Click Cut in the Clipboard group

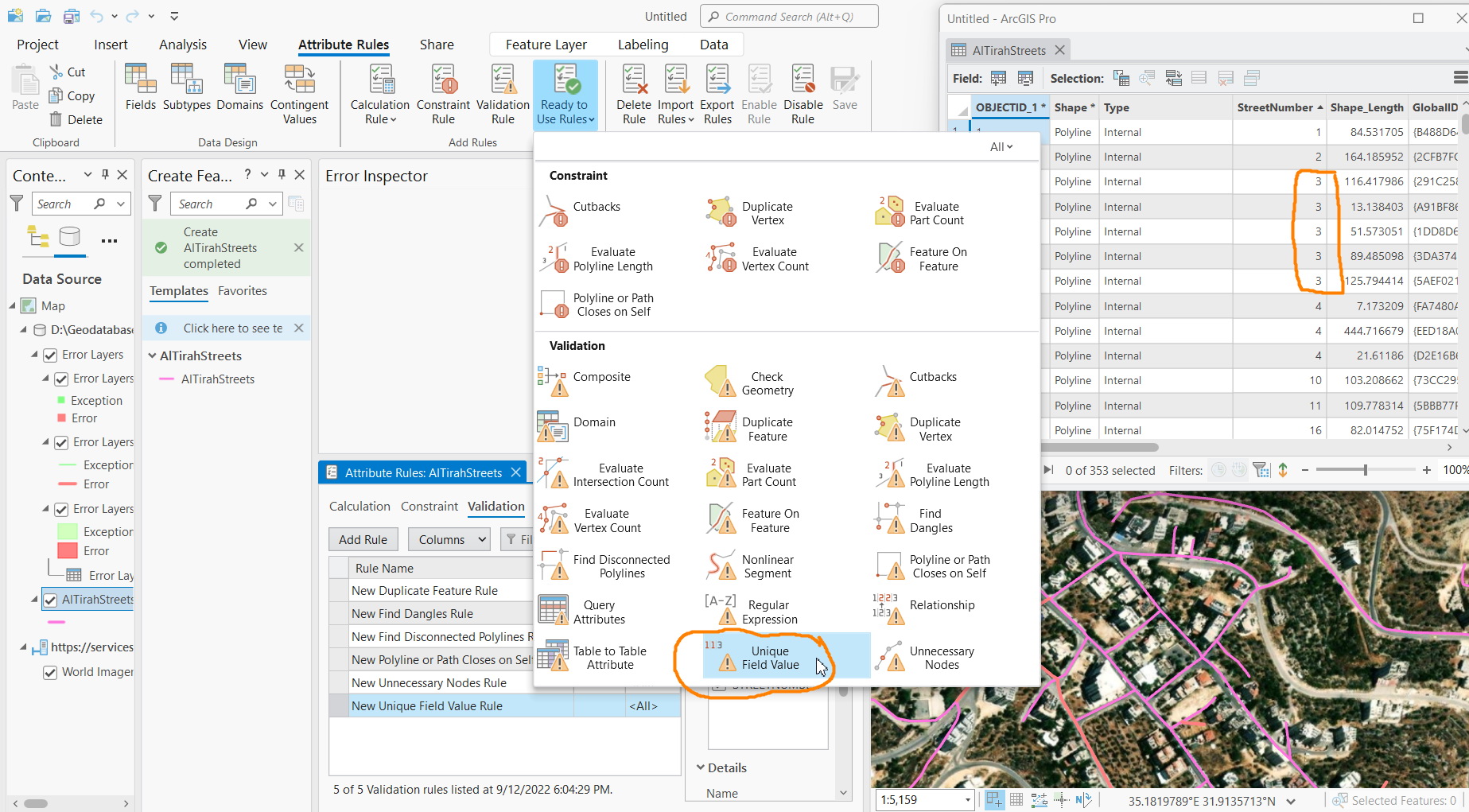point(68,72)
